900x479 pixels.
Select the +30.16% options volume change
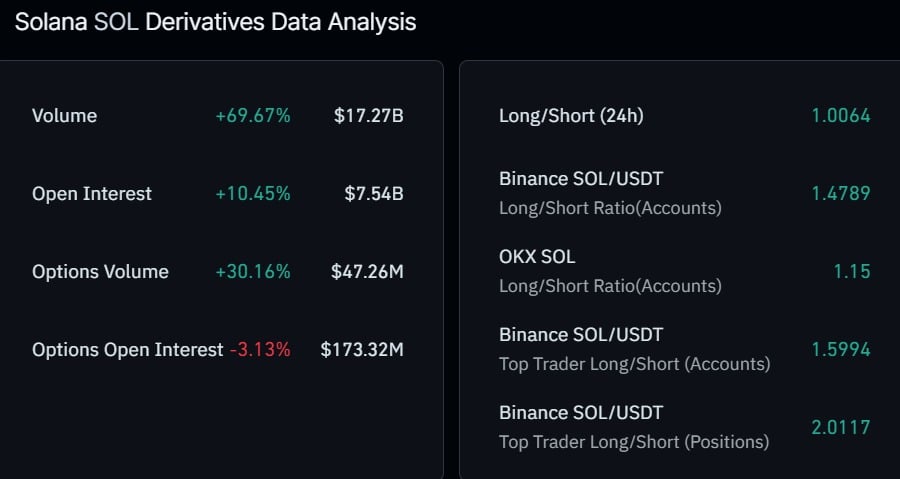point(253,272)
